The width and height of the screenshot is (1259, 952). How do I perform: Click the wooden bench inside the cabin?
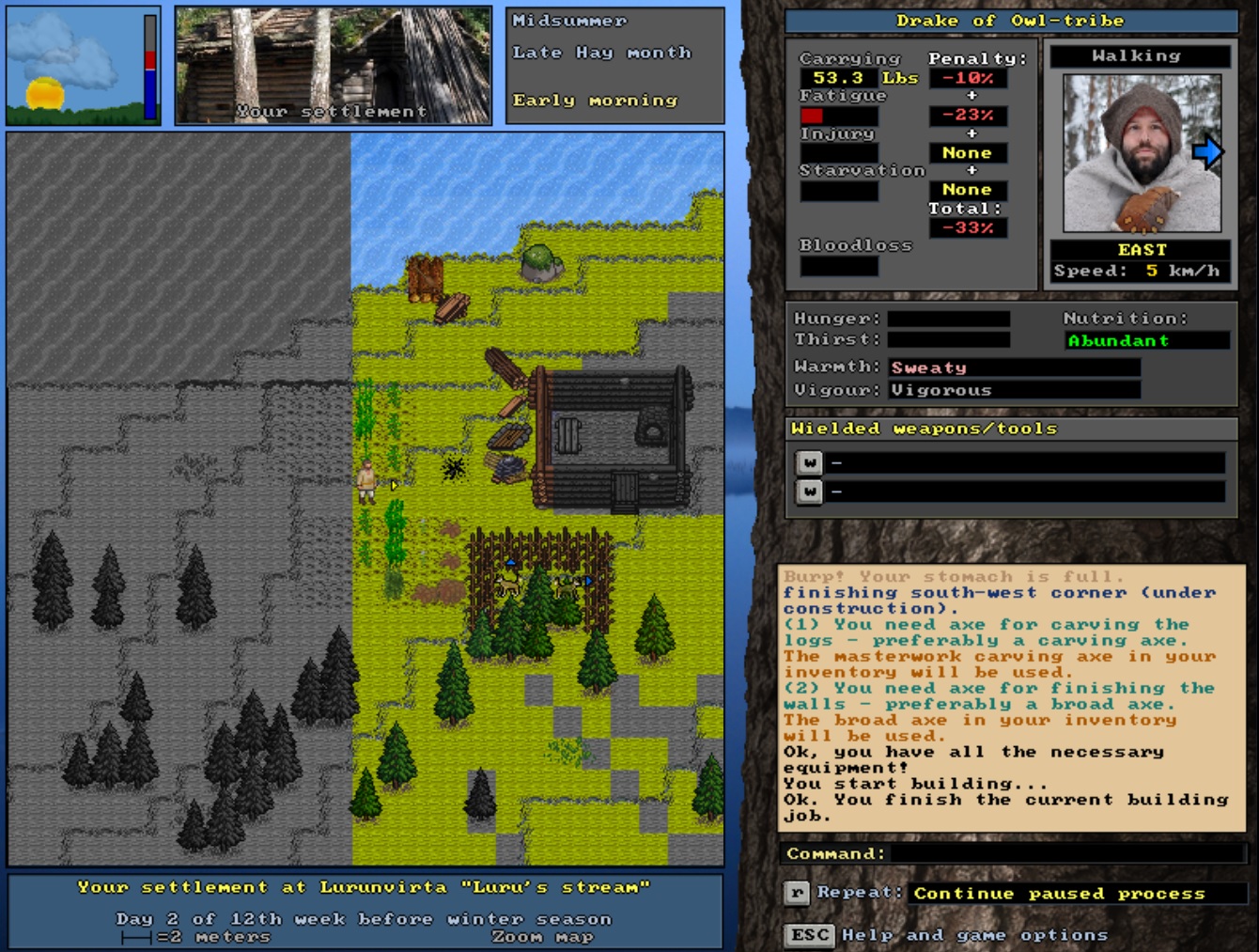(569, 435)
